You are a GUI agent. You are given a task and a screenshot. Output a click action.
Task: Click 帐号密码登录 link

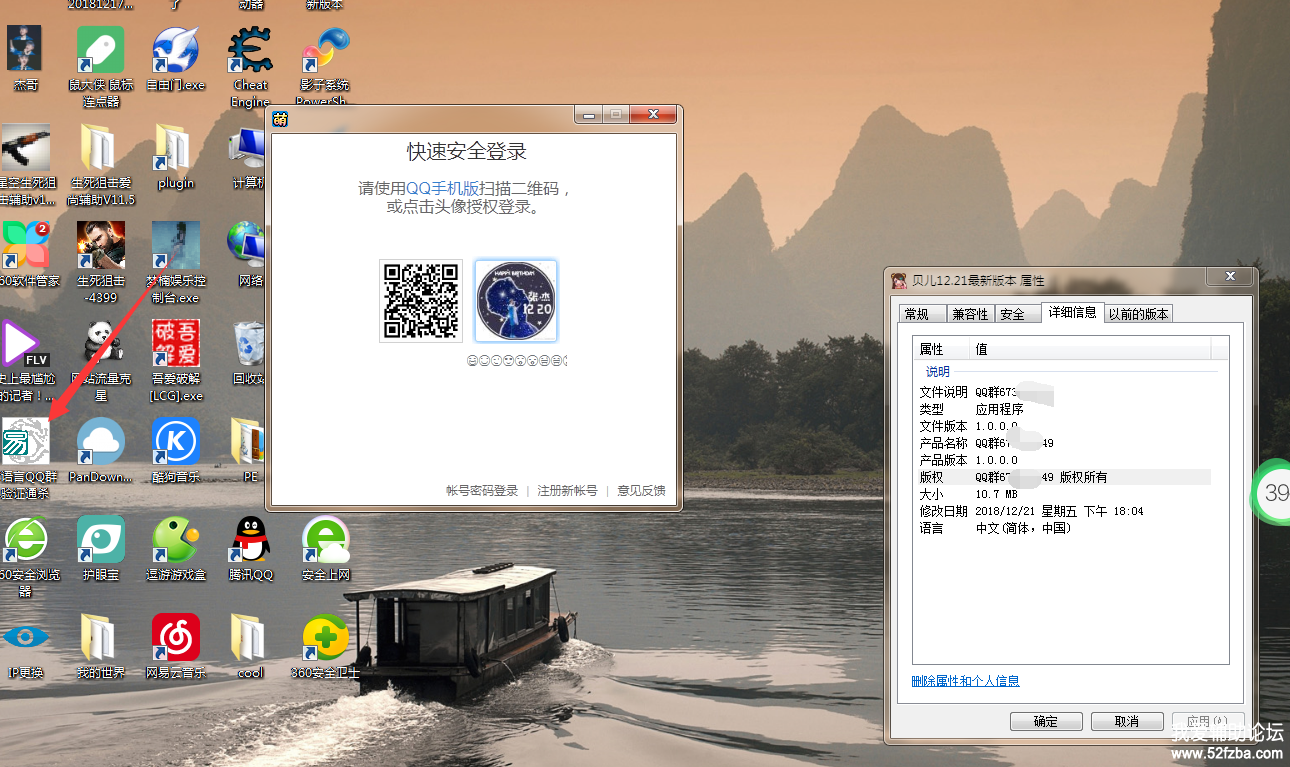coord(482,491)
